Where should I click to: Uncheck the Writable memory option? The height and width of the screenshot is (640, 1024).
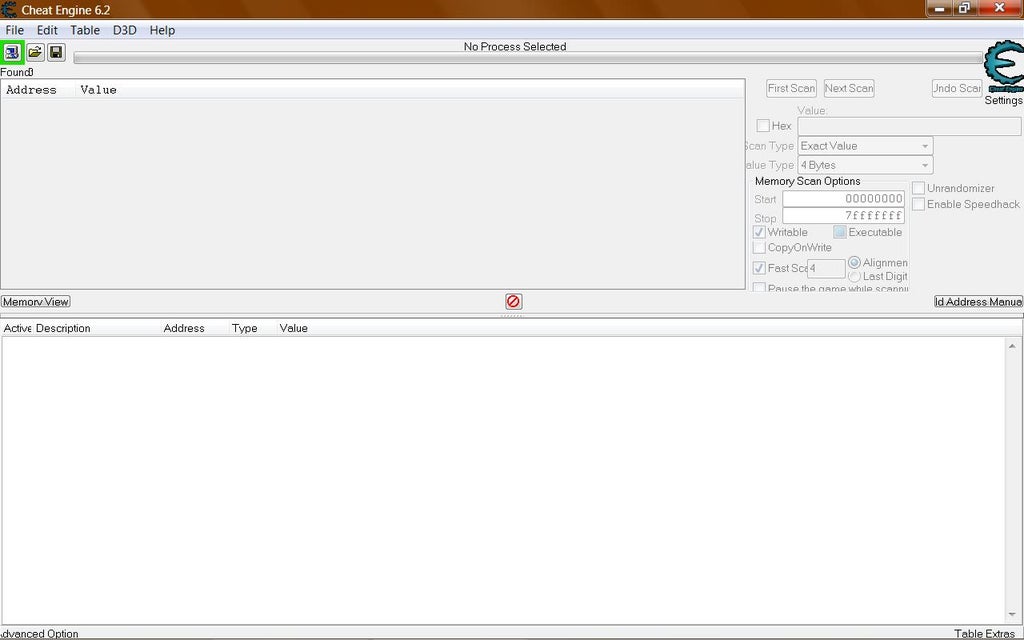coord(759,231)
